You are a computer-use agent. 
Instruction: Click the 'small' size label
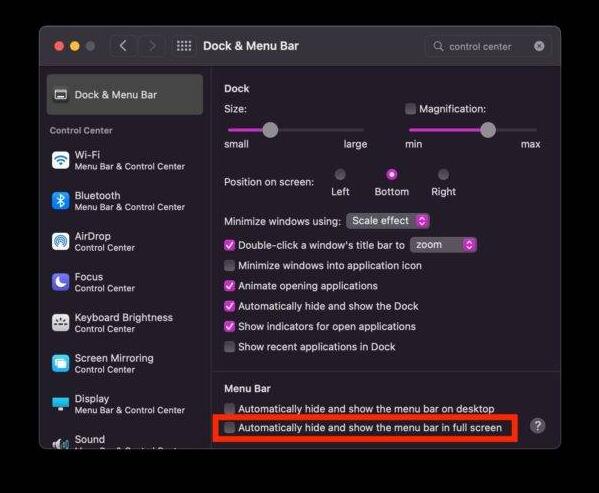[236, 144]
